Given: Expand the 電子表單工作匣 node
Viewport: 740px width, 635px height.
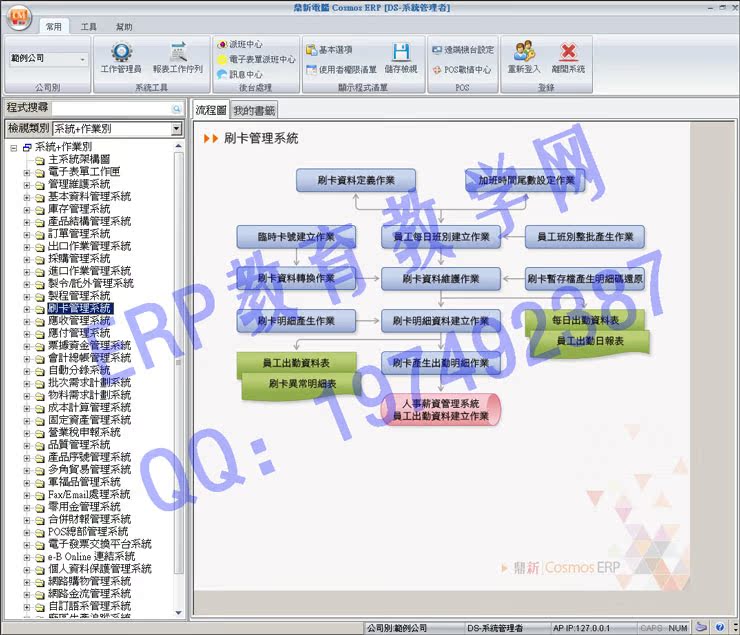Looking at the screenshot, I should [27, 173].
